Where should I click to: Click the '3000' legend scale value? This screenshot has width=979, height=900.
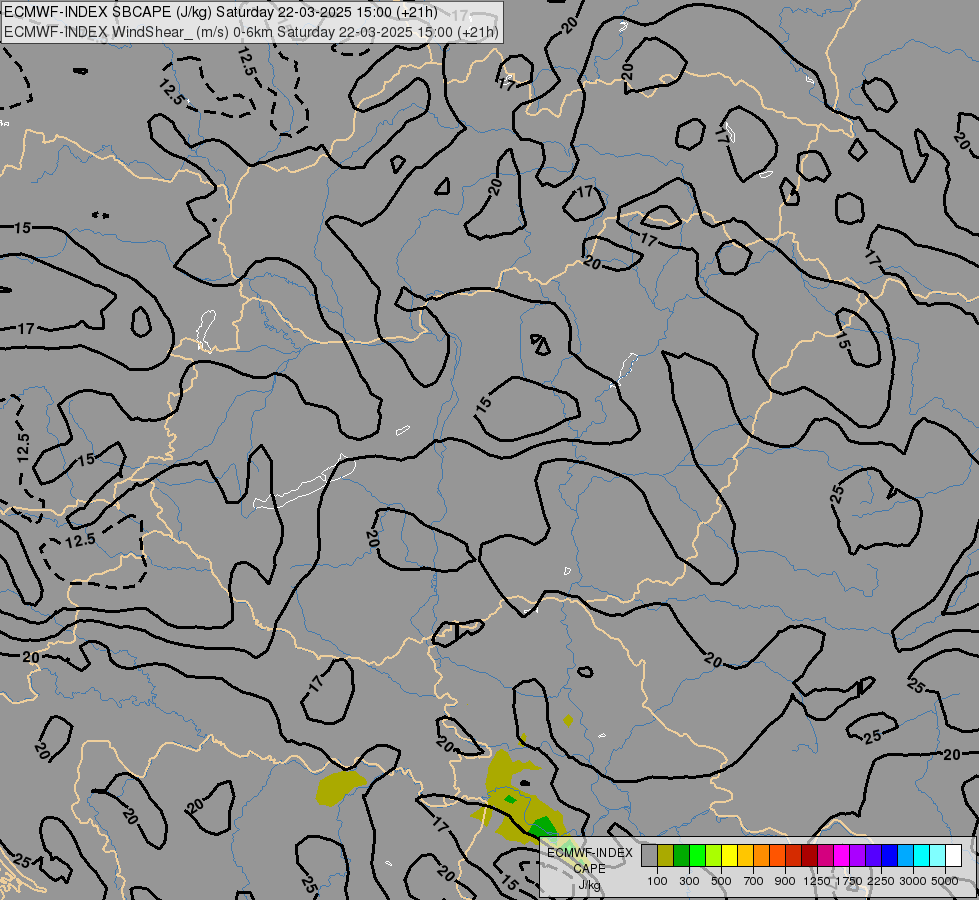[x=913, y=881]
